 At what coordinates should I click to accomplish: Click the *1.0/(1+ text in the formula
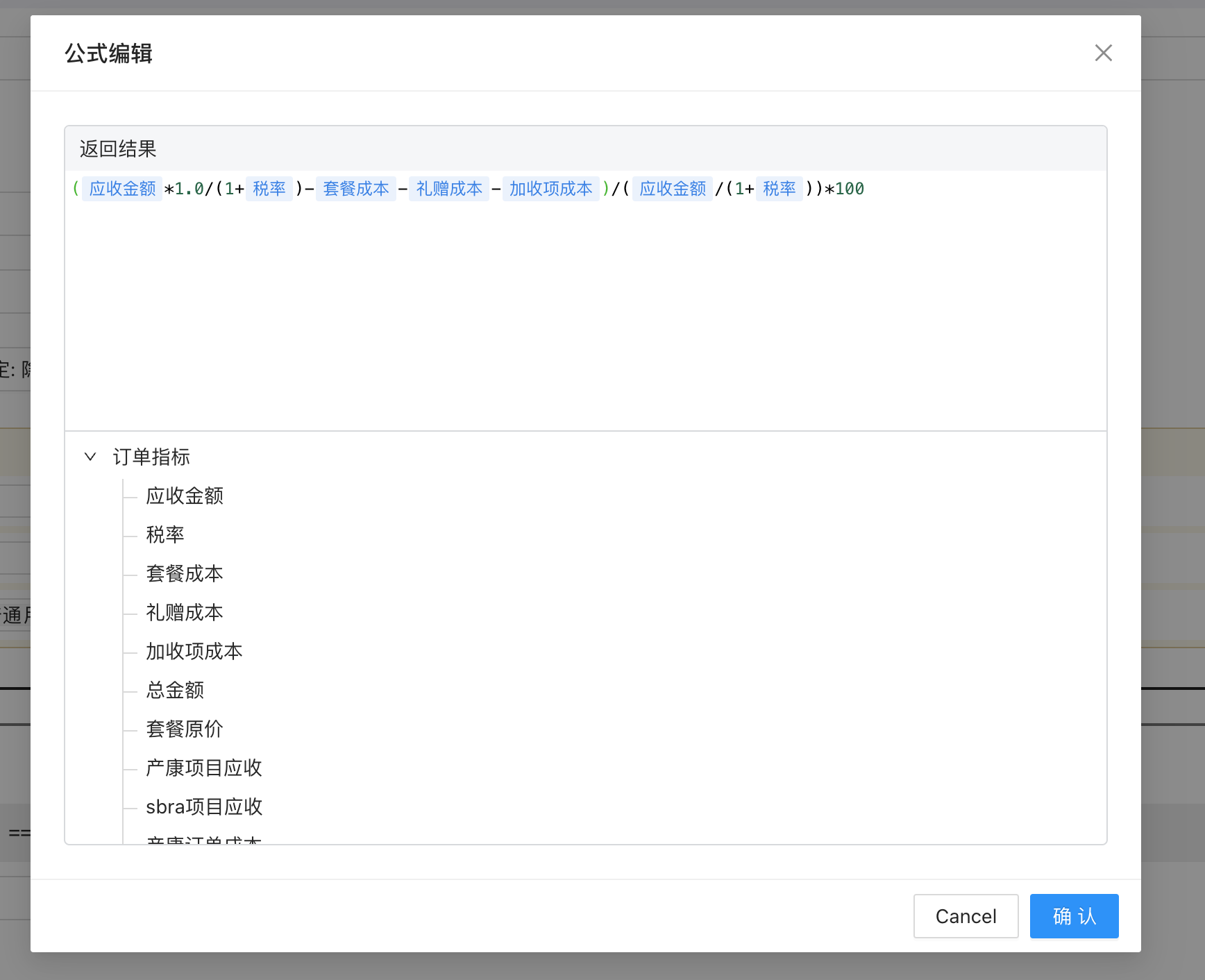click(204, 189)
